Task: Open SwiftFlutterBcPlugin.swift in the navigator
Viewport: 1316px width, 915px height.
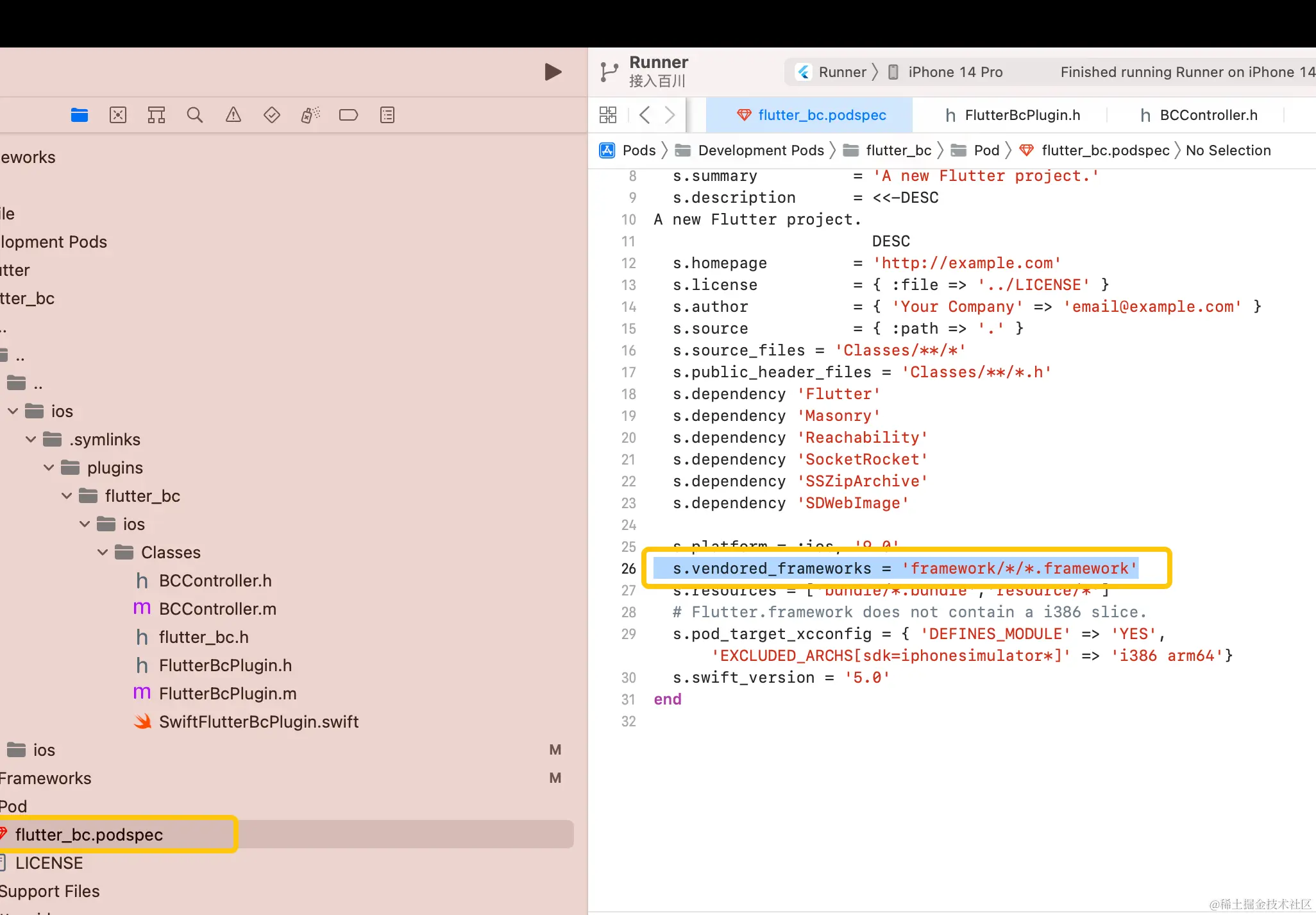Action: tap(258, 722)
